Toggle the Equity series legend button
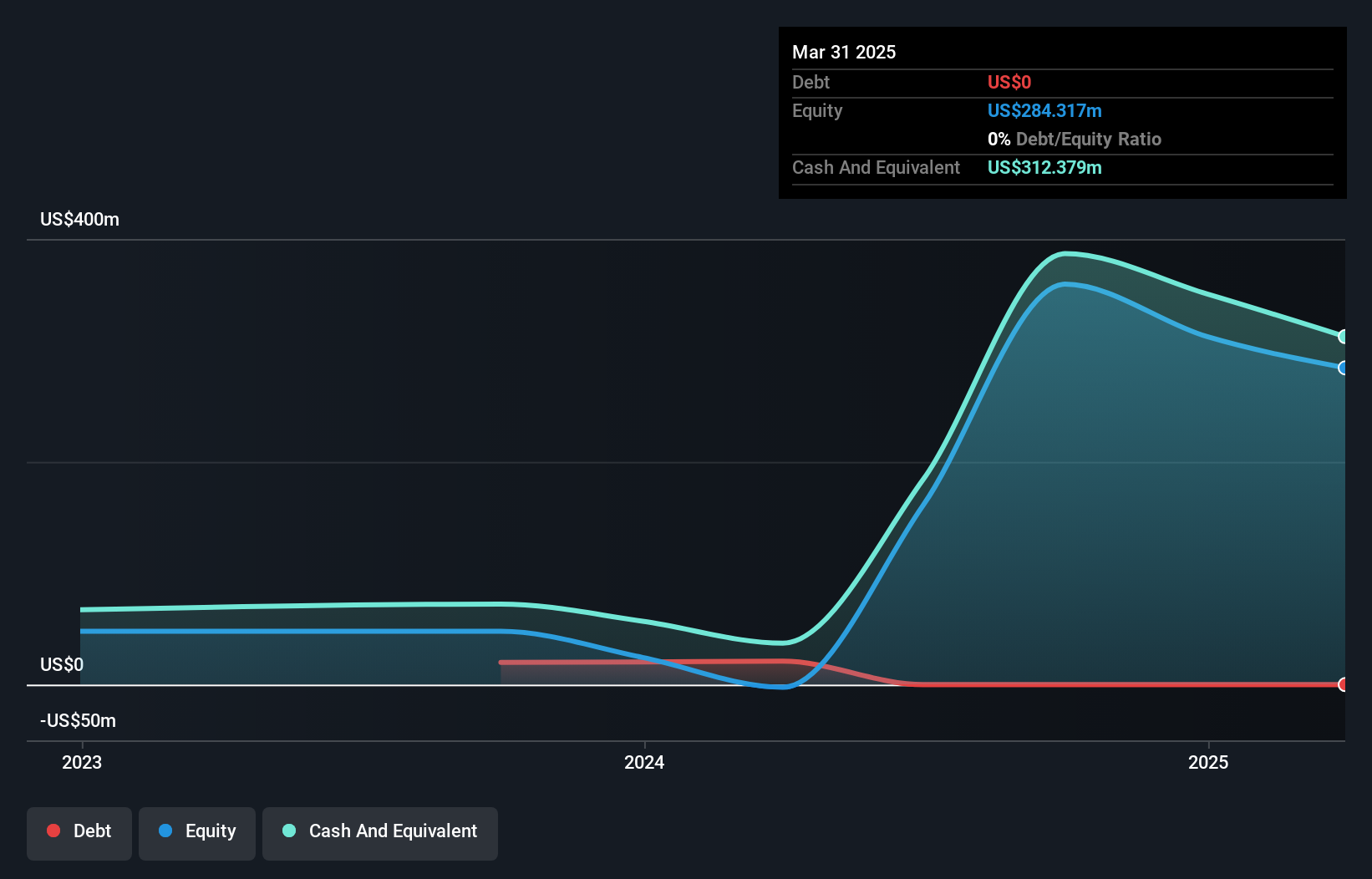The width and height of the screenshot is (1372, 879). click(x=197, y=833)
